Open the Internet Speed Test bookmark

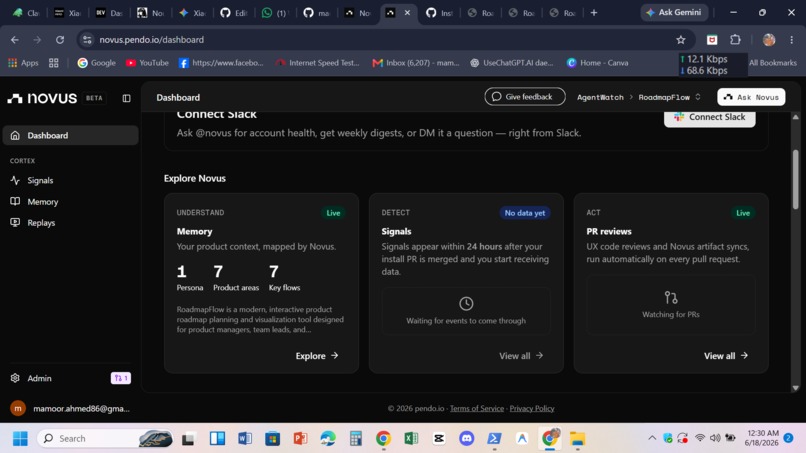[x=317, y=63]
